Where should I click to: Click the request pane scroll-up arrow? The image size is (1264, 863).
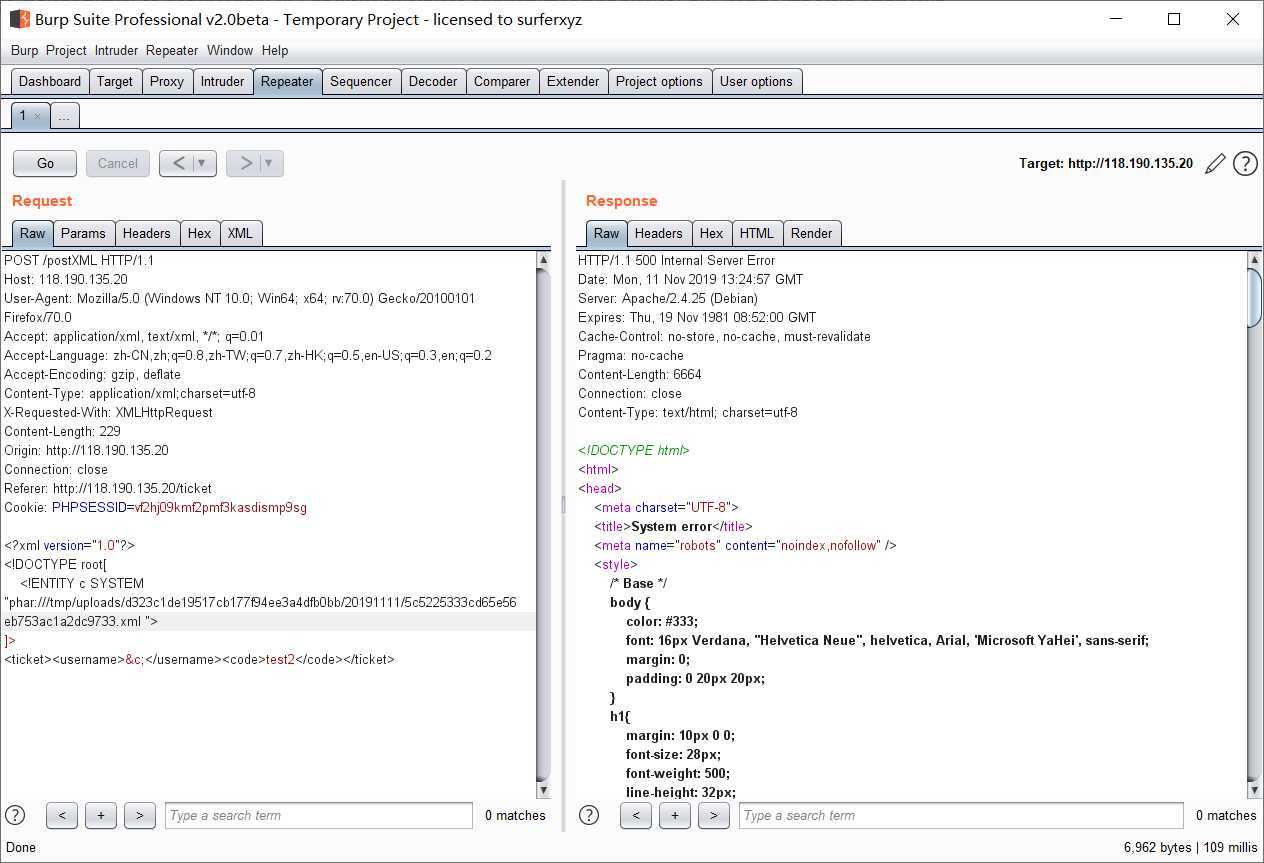point(544,260)
